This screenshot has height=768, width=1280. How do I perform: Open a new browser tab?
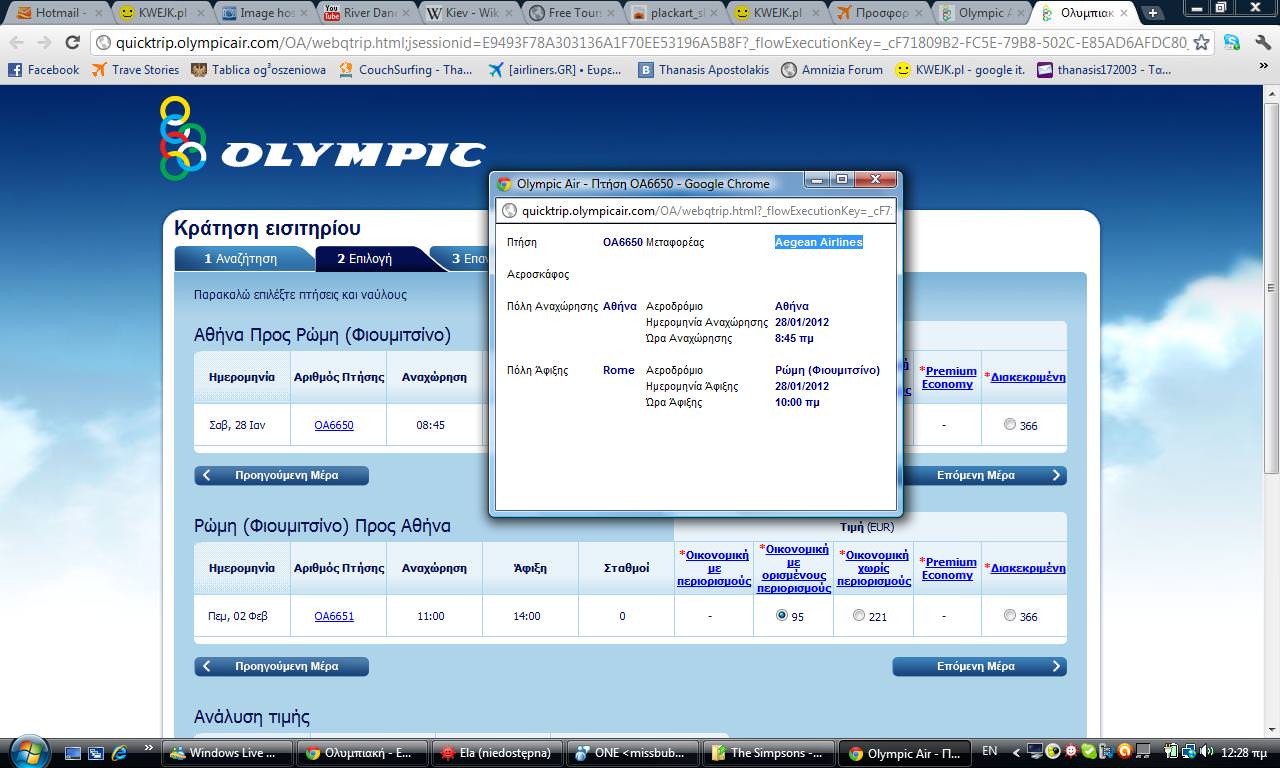(x=1153, y=13)
